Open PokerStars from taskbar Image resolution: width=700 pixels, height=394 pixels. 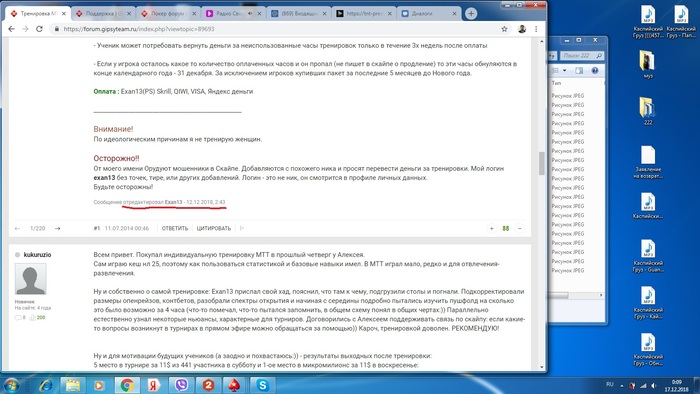tap(235, 385)
